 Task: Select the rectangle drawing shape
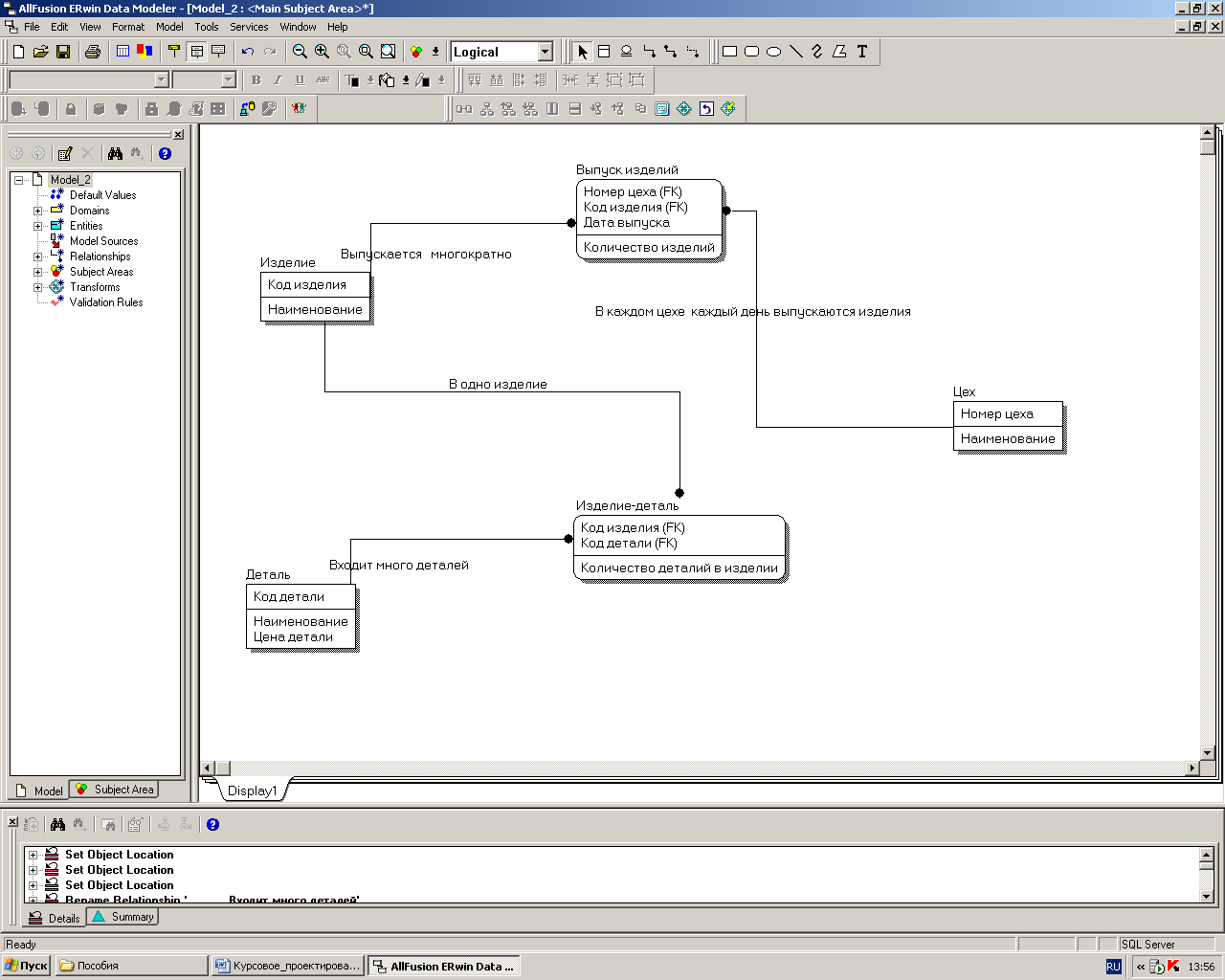(730, 52)
